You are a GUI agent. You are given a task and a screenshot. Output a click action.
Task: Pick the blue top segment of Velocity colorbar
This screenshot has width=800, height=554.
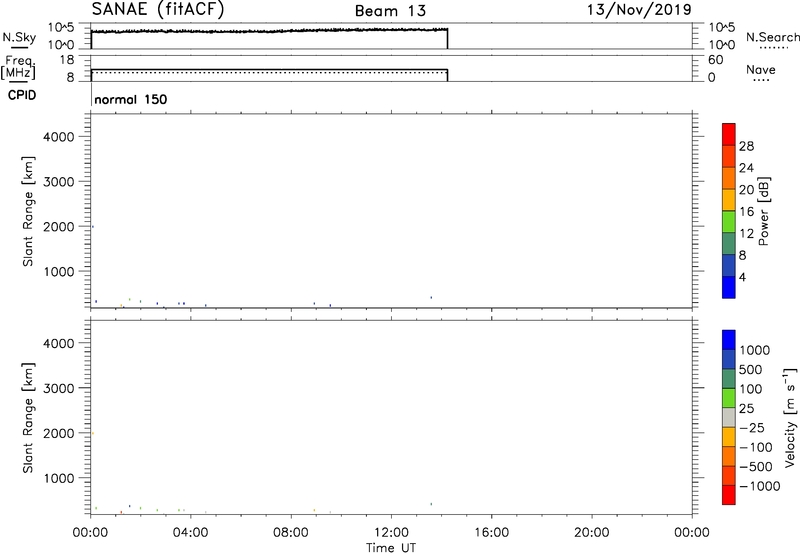click(x=729, y=340)
